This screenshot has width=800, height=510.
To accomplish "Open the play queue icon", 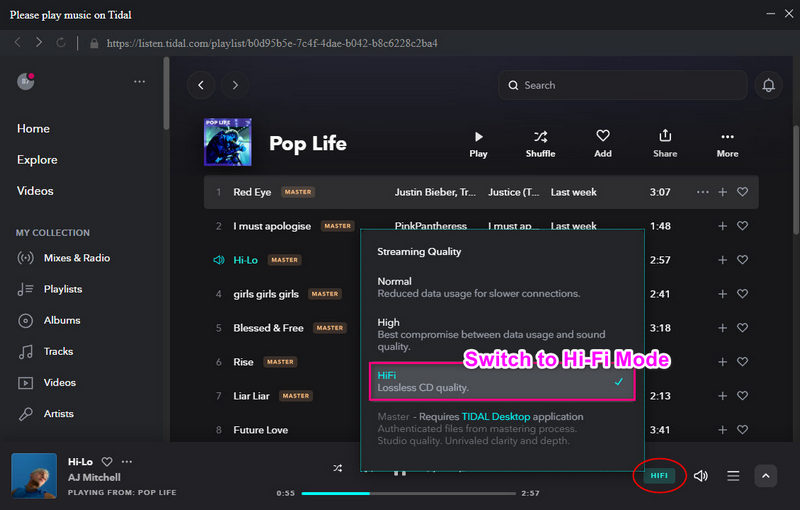I will point(733,476).
